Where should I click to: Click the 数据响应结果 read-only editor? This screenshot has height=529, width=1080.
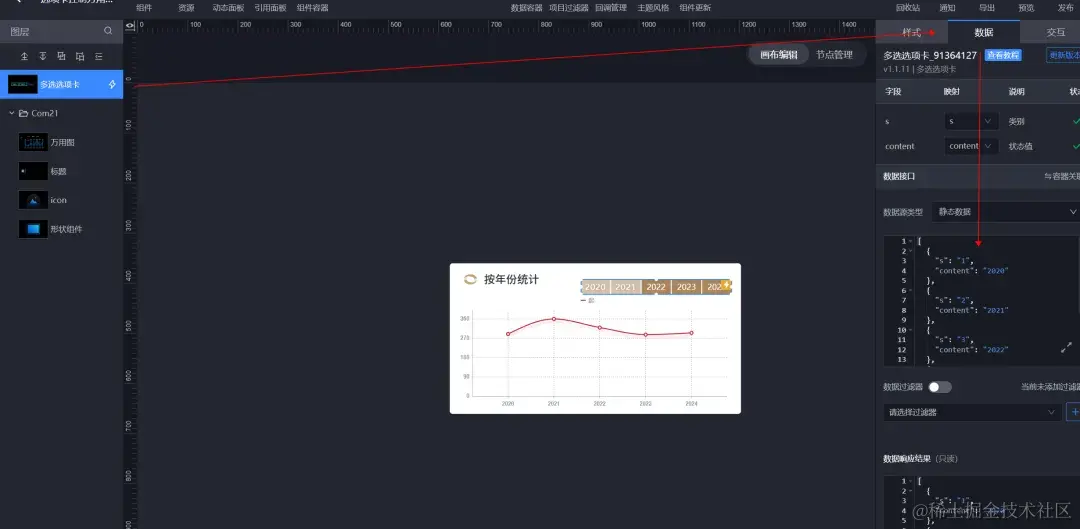982,501
